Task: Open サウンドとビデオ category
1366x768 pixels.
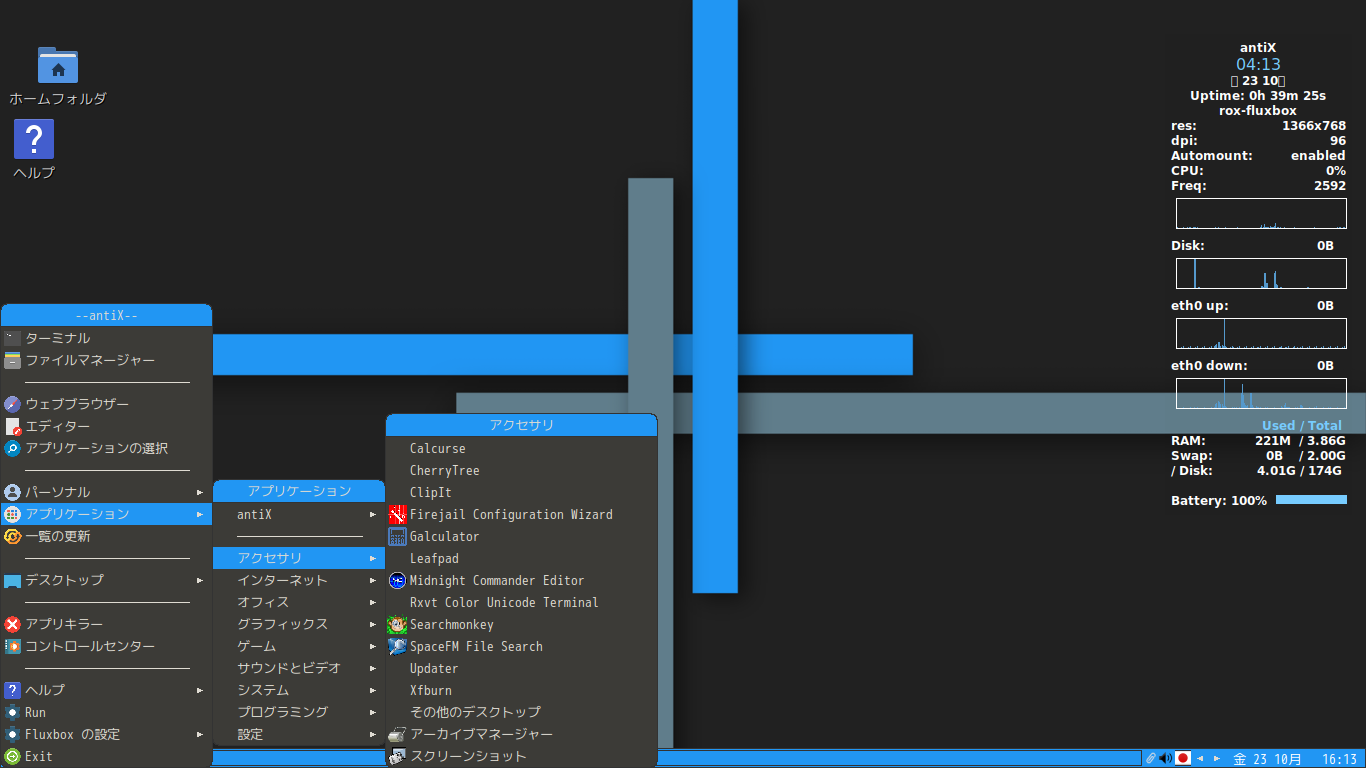Action: tap(299, 668)
